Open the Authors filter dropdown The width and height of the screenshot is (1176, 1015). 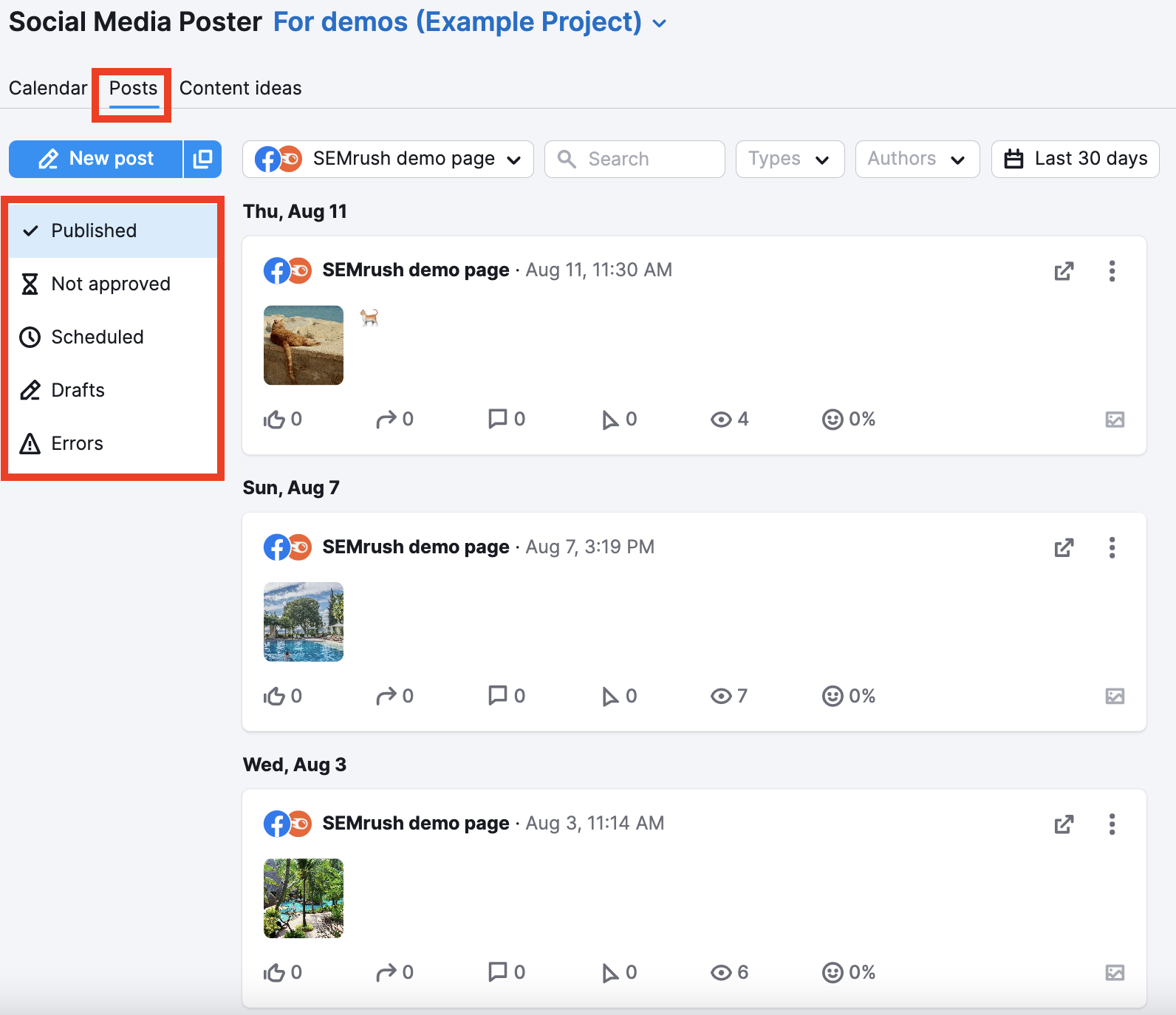(917, 159)
